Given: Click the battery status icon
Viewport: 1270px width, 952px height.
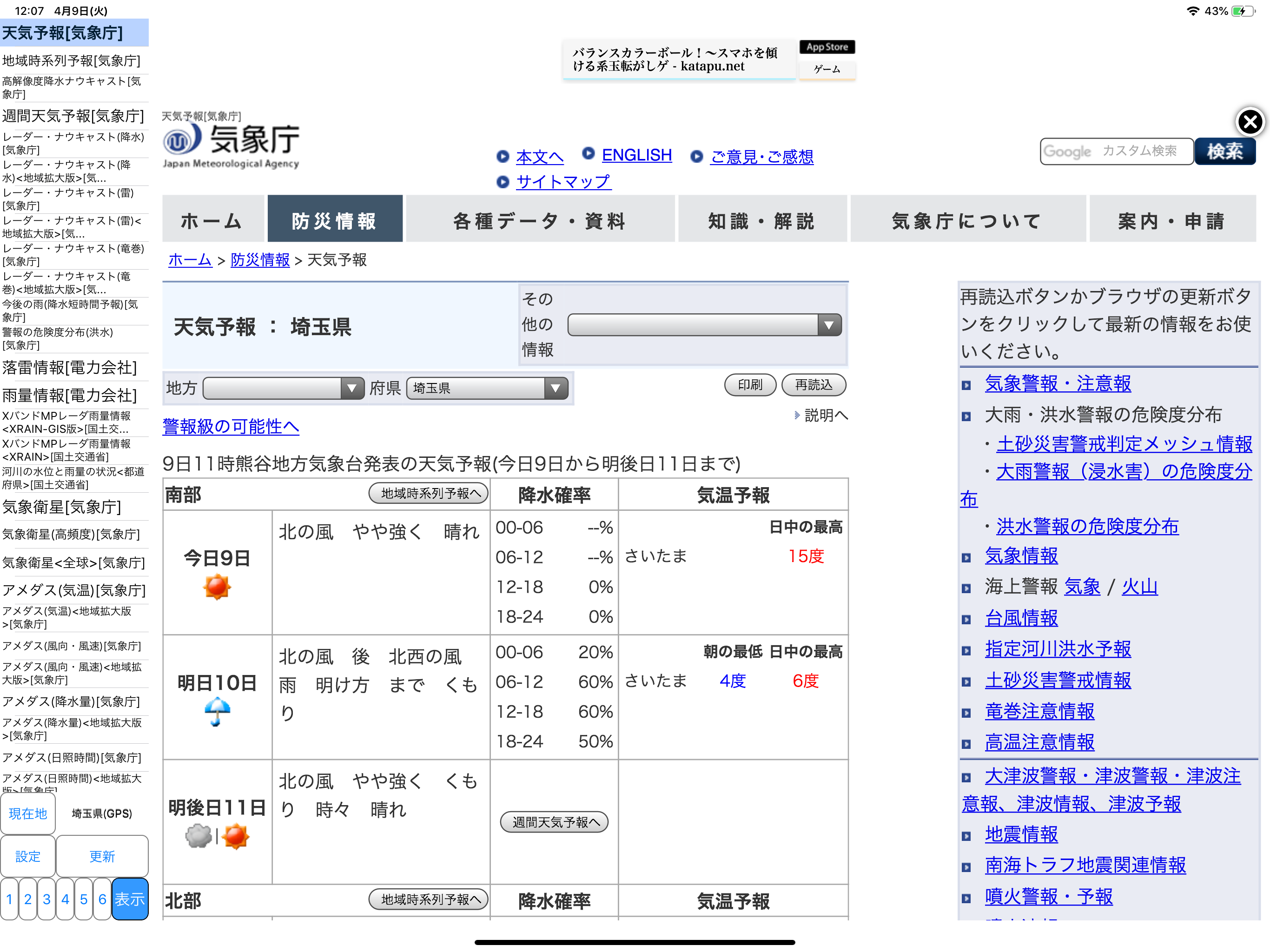Looking at the screenshot, I should 1244,11.
